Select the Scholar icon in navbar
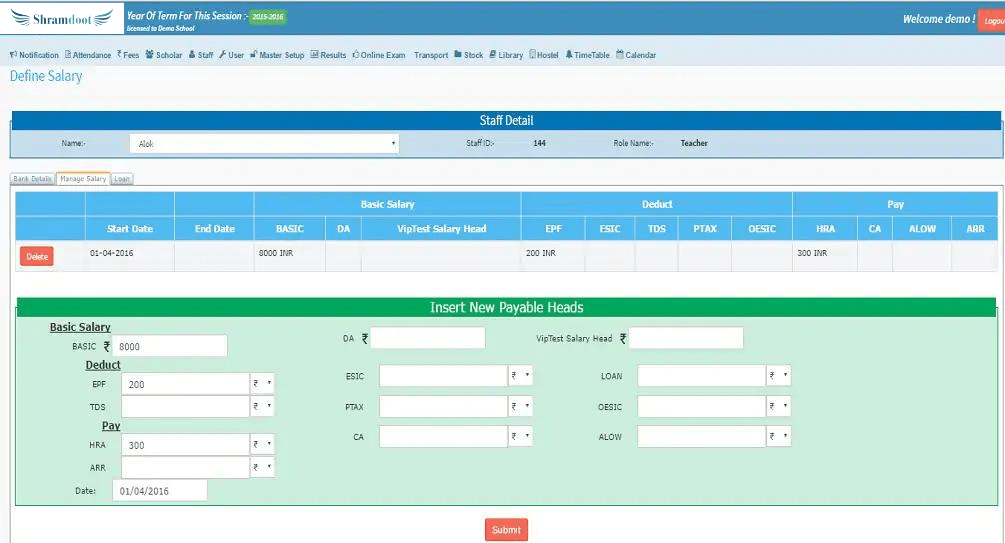 click(x=150, y=55)
